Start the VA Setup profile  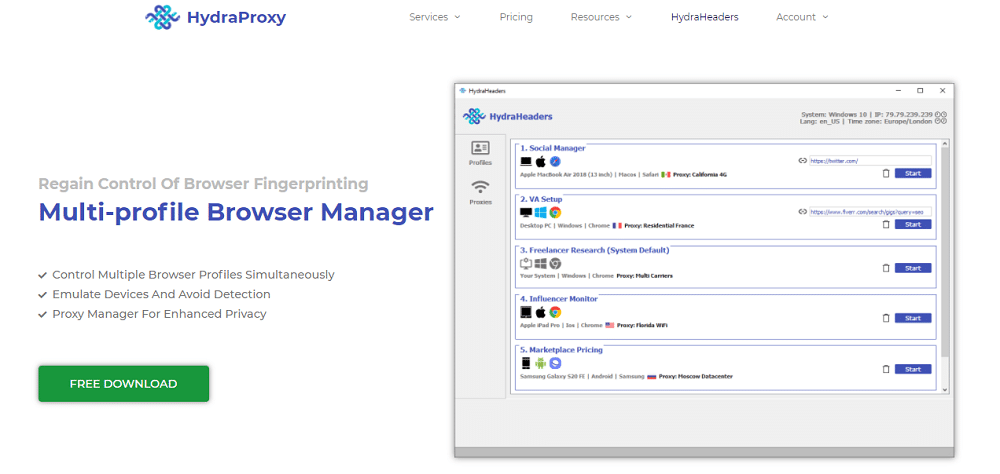(x=913, y=224)
